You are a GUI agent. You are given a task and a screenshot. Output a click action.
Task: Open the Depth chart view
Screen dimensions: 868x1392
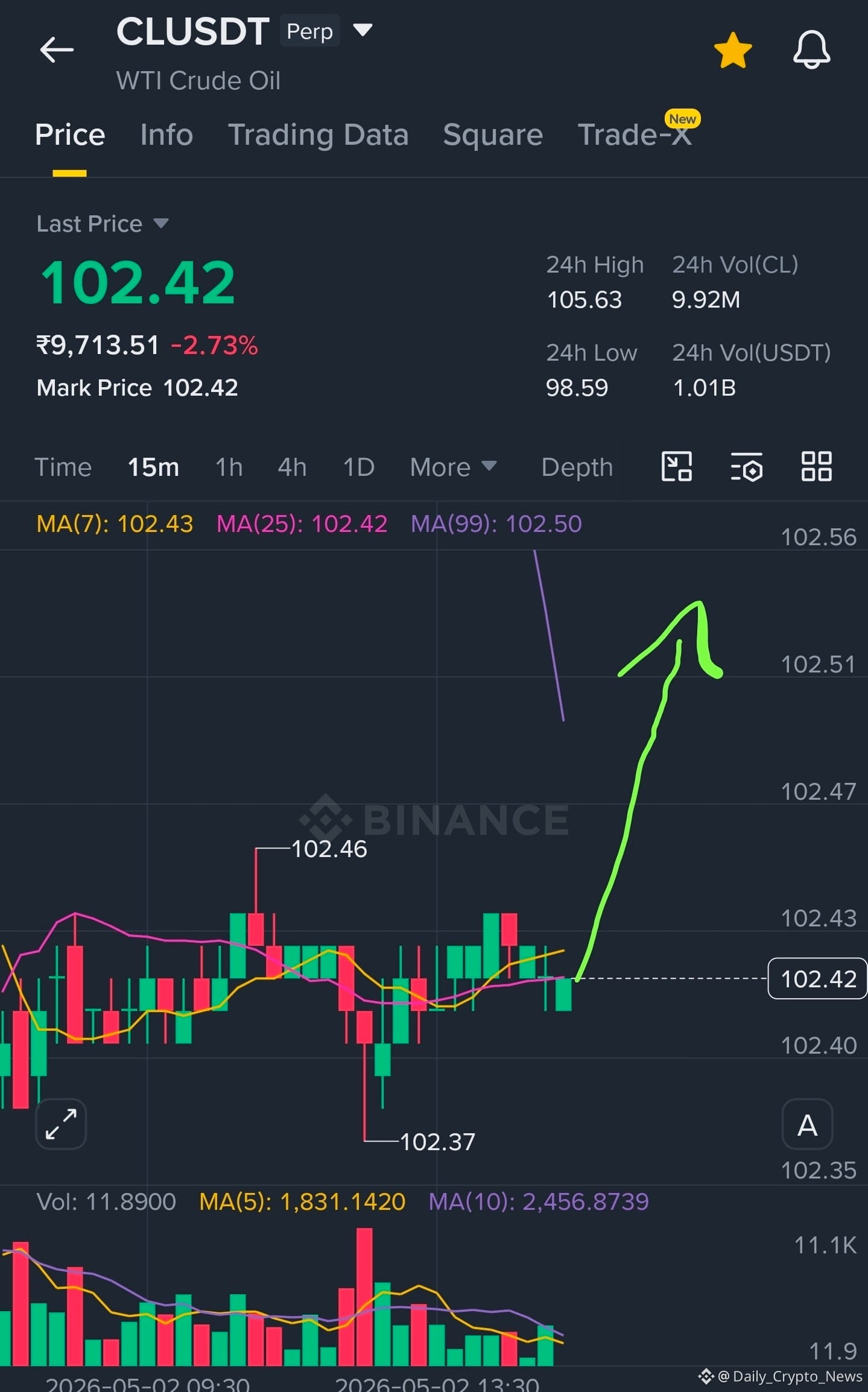(x=577, y=467)
